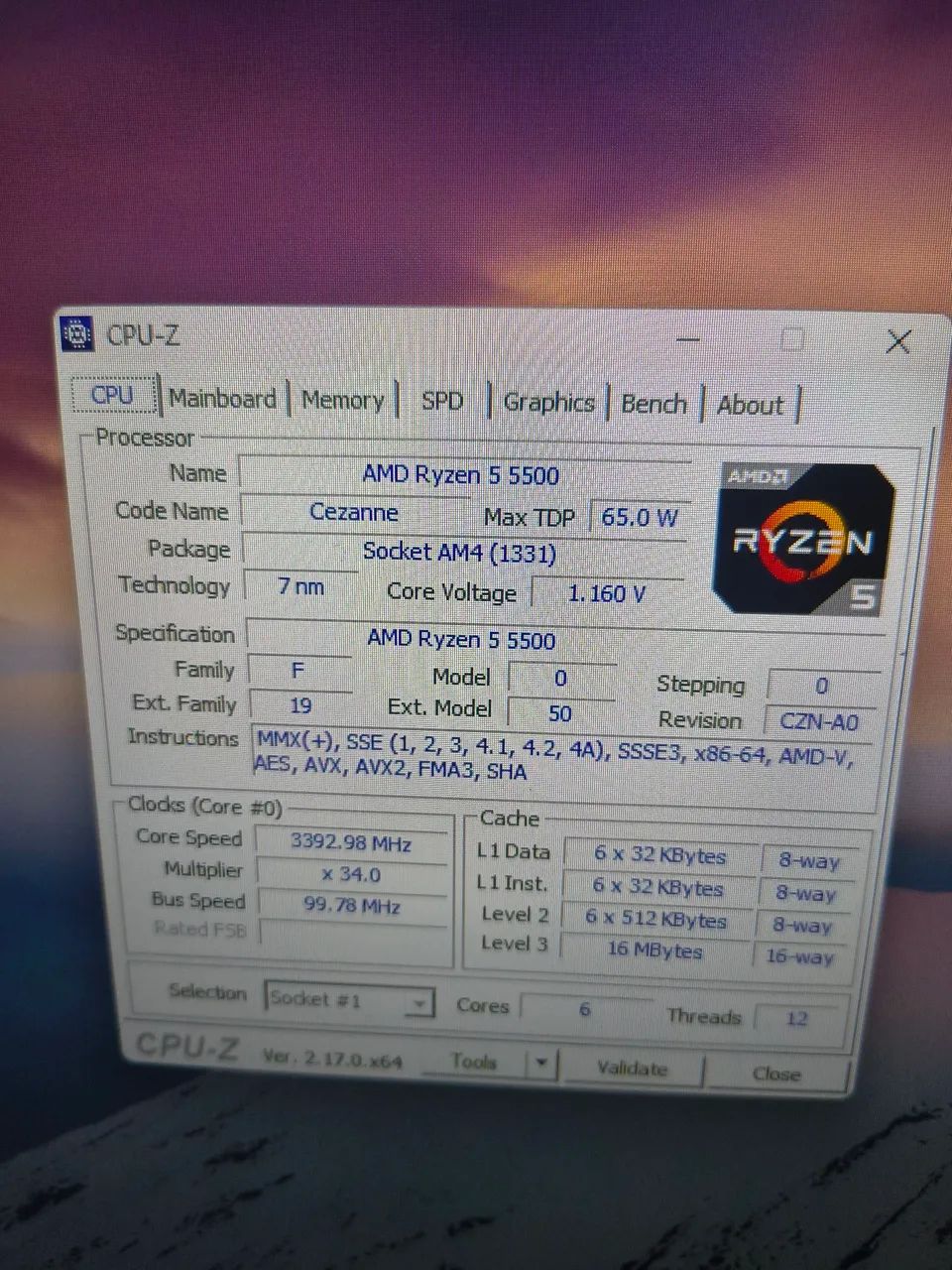Click the Level 3 value 16 MBytes
This screenshot has height=1270, width=952.
[654, 951]
